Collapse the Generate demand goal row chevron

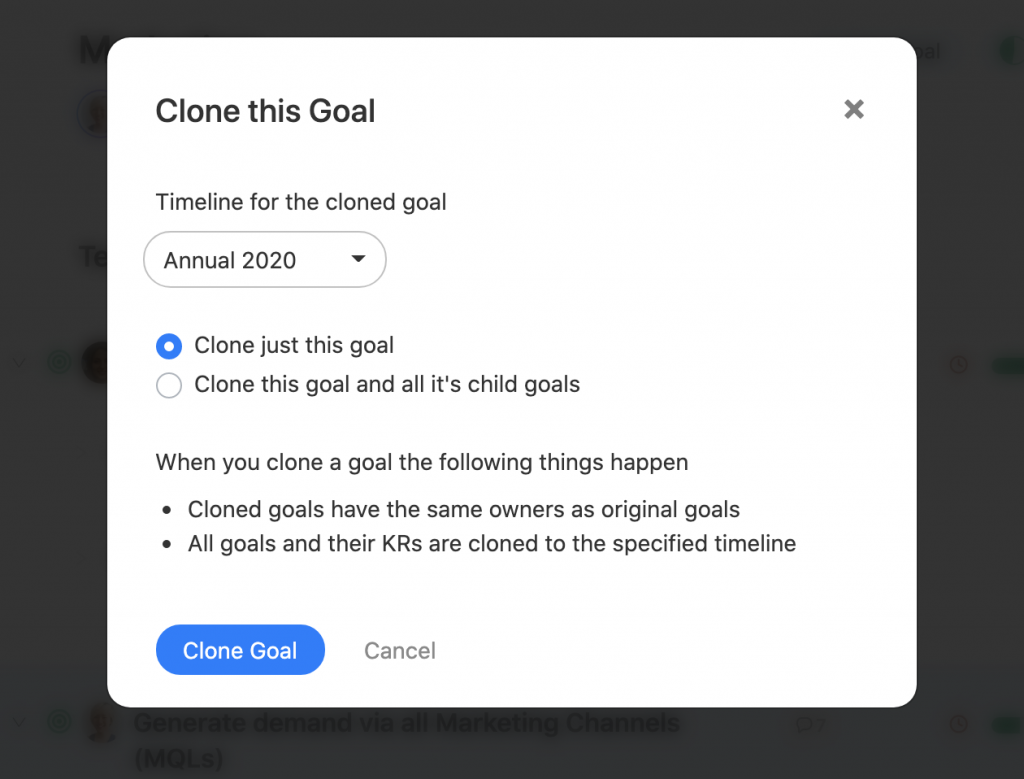point(20,722)
